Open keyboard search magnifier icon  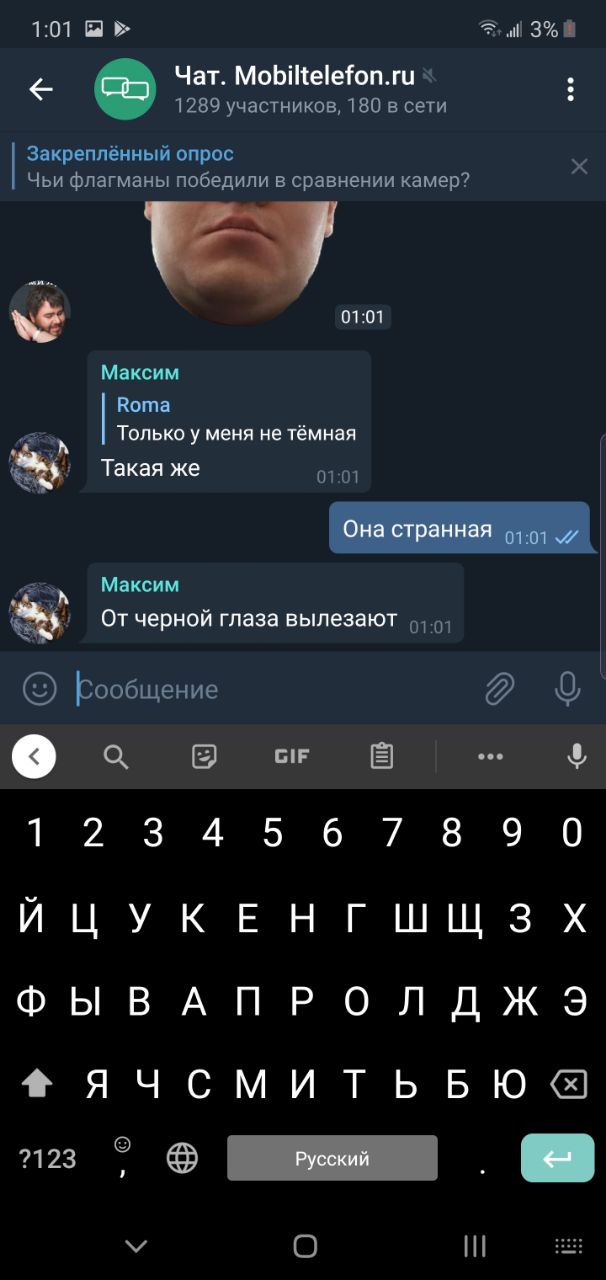(116, 757)
